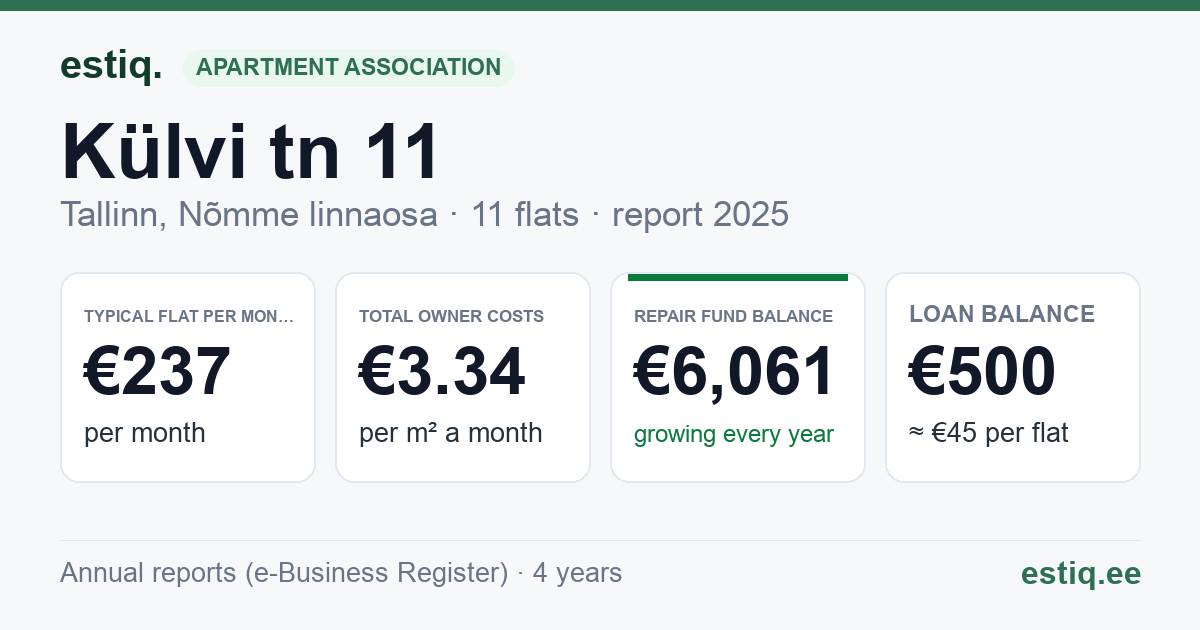Click the estiq. logo

pos(111,66)
